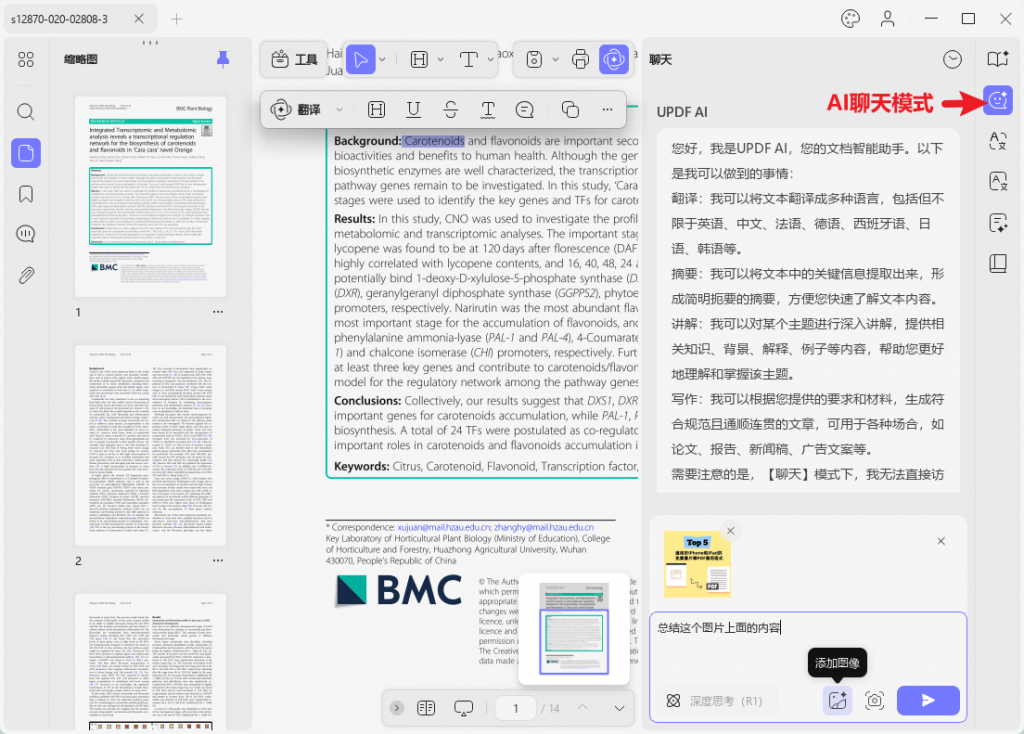
Task: Open the comments panel icon
Action: pos(26,234)
